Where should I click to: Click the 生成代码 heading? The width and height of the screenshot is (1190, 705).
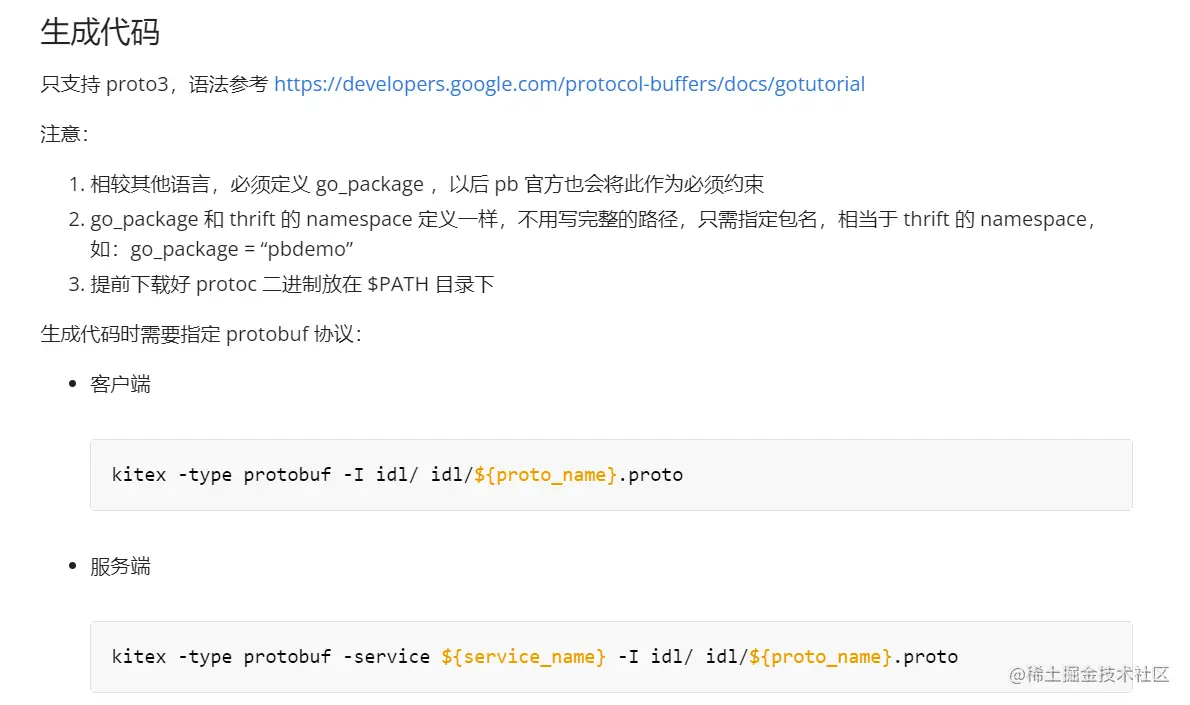(x=100, y=32)
